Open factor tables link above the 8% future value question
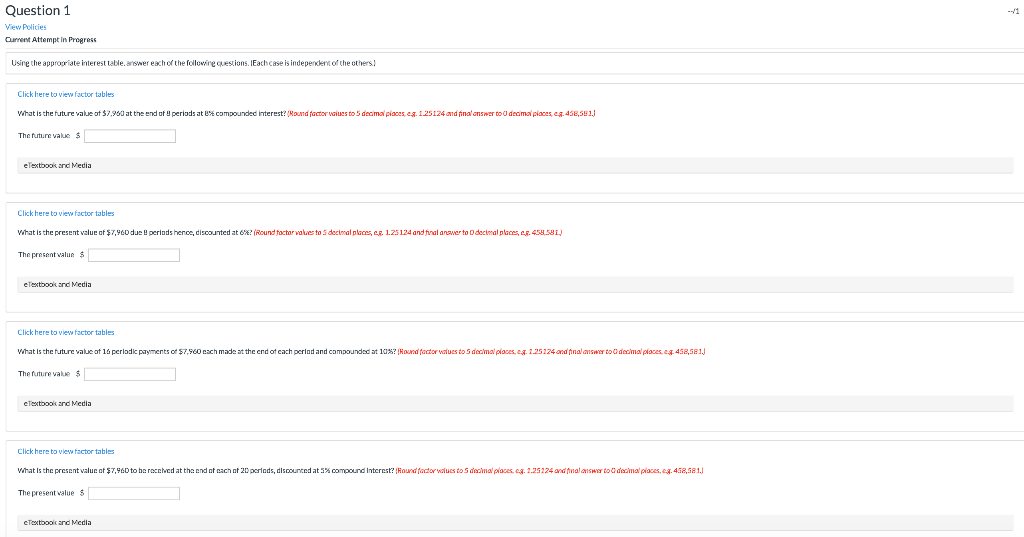1024x537 pixels. [66, 94]
